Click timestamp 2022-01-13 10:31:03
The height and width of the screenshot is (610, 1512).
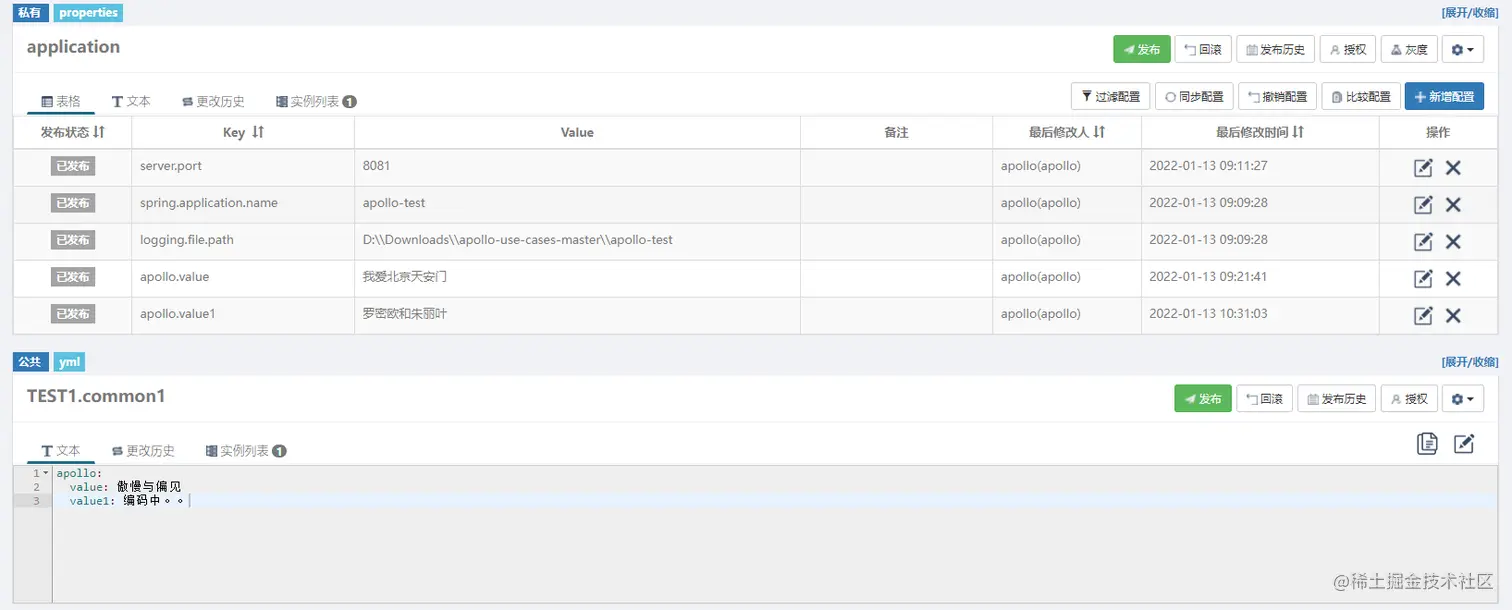click(x=1208, y=314)
